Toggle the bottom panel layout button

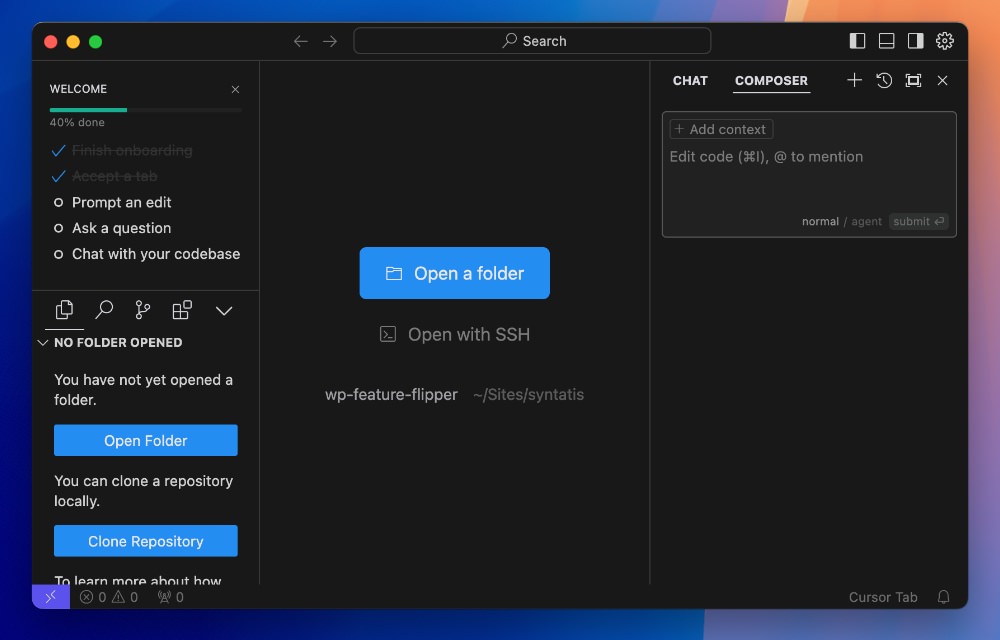point(886,41)
